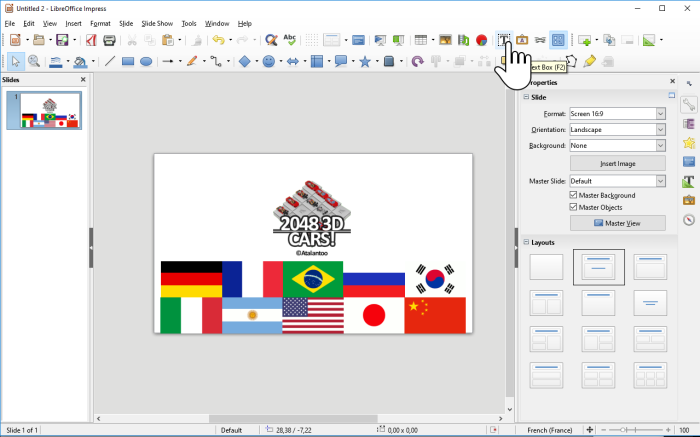Click the Open file folder icon

[x=39, y=40]
